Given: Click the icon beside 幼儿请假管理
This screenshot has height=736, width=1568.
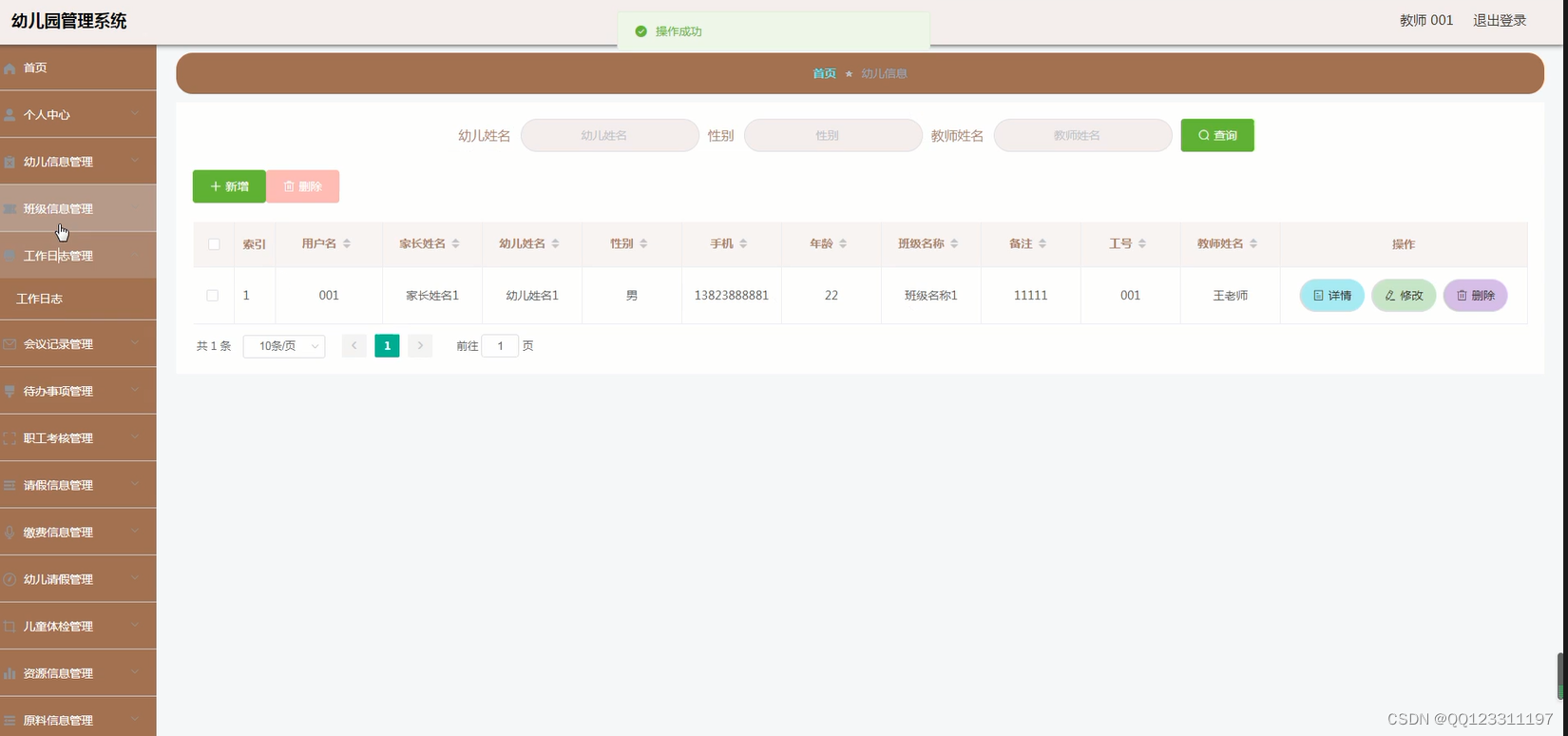Looking at the screenshot, I should click(10, 580).
